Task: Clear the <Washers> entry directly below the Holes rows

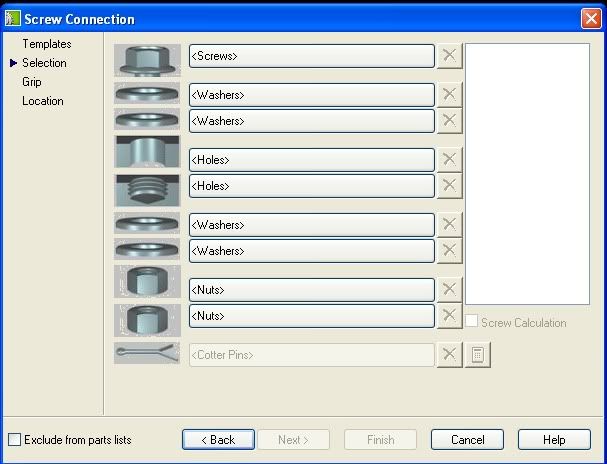Action: coord(449,224)
